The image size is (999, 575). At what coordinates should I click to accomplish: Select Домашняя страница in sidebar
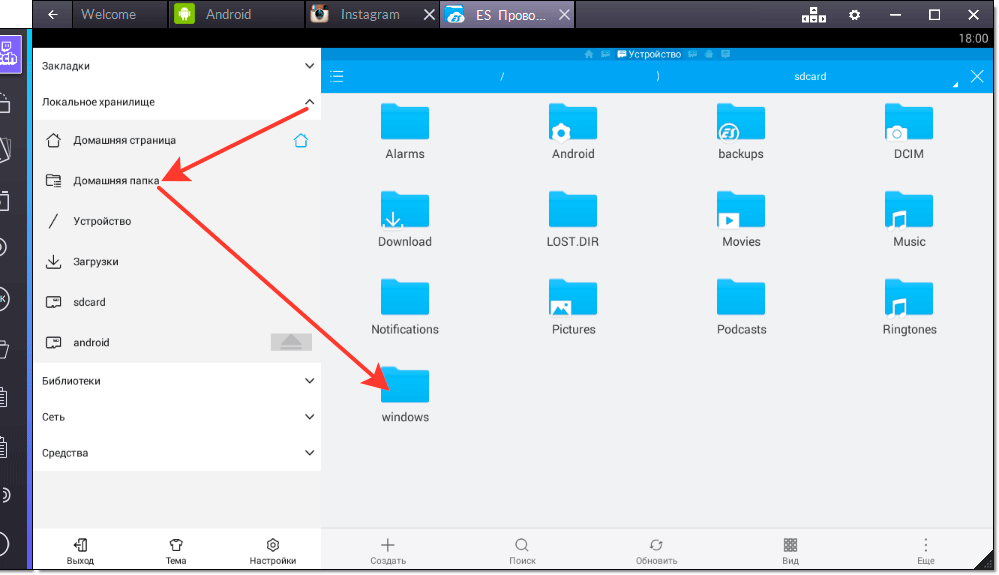tap(124, 140)
